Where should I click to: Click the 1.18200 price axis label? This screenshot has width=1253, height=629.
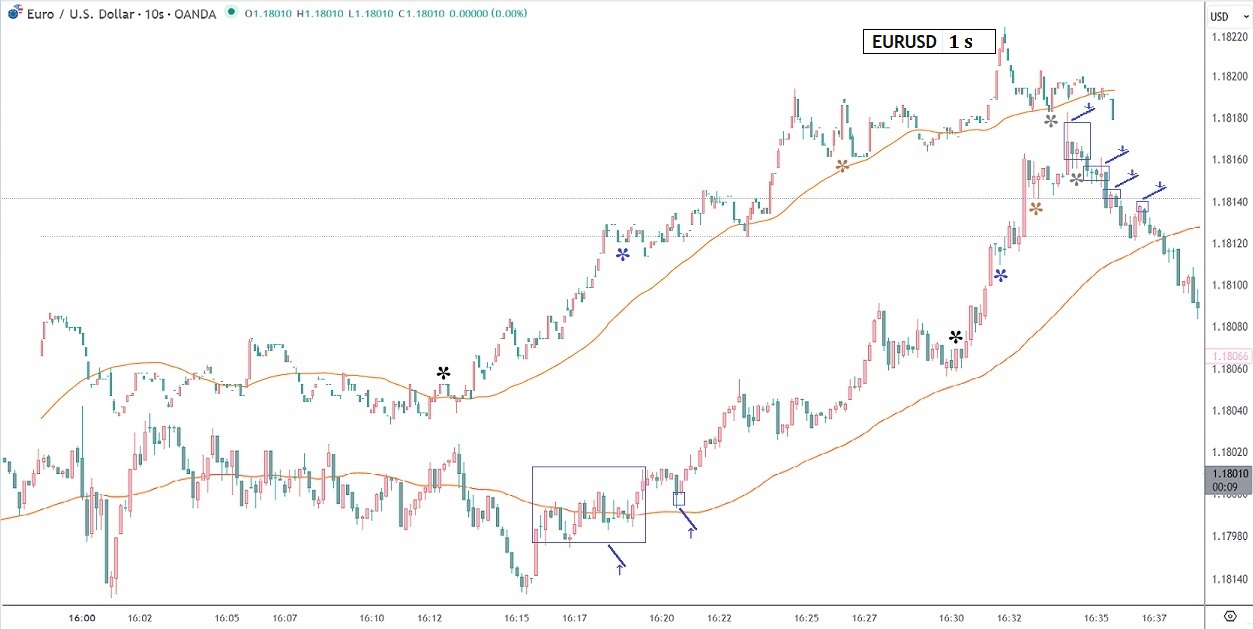1228,76
